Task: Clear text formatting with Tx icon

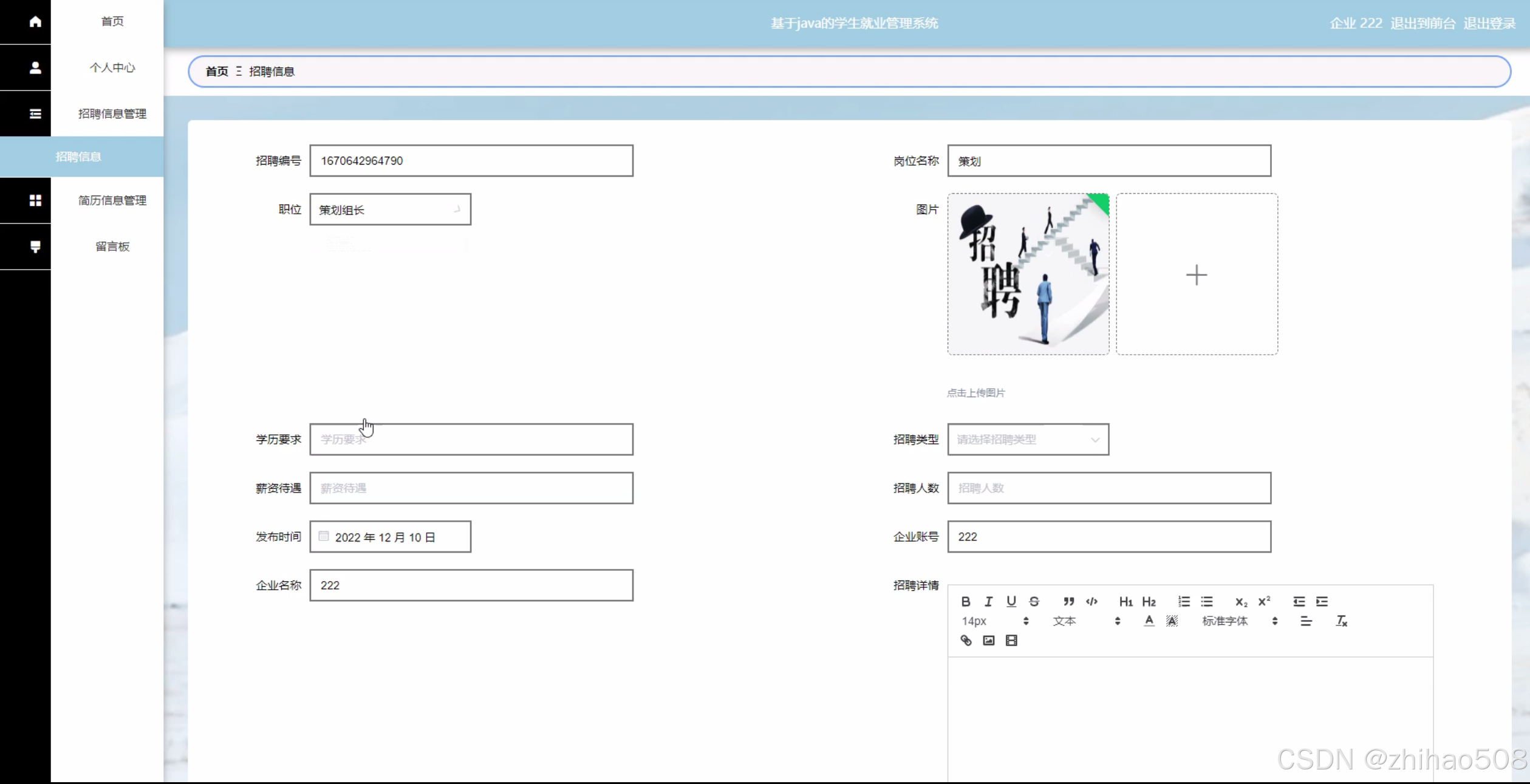Action: (1341, 621)
